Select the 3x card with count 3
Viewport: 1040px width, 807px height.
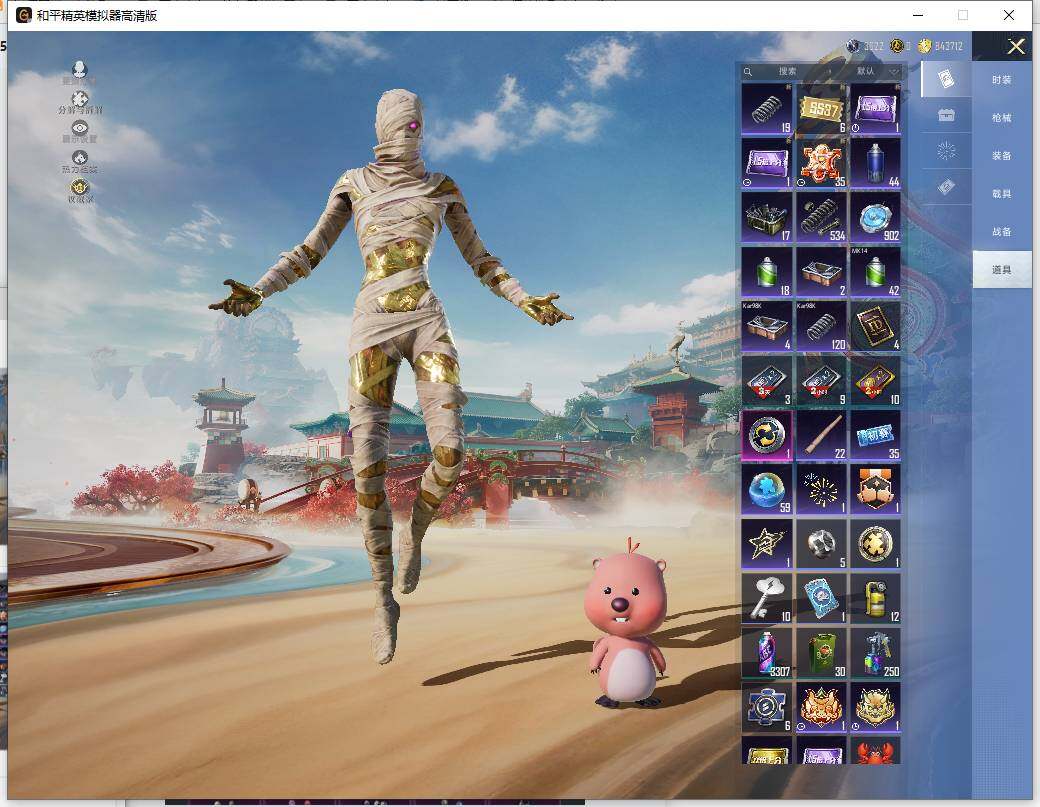click(x=767, y=381)
